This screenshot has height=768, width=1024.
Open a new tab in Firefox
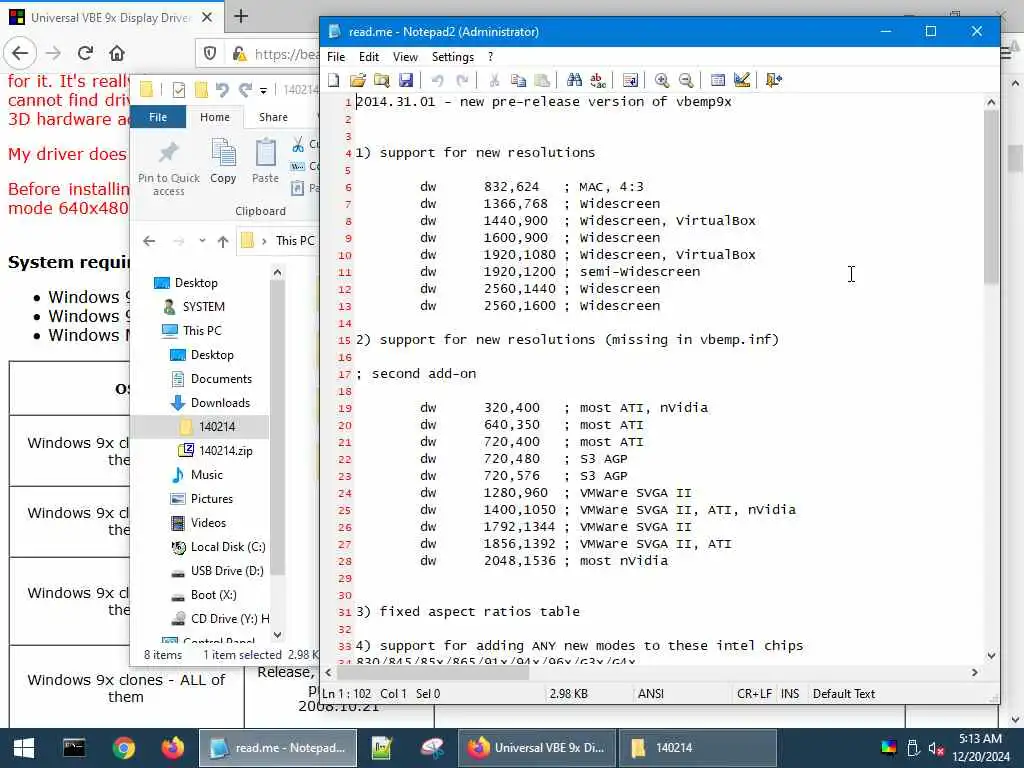[241, 16]
